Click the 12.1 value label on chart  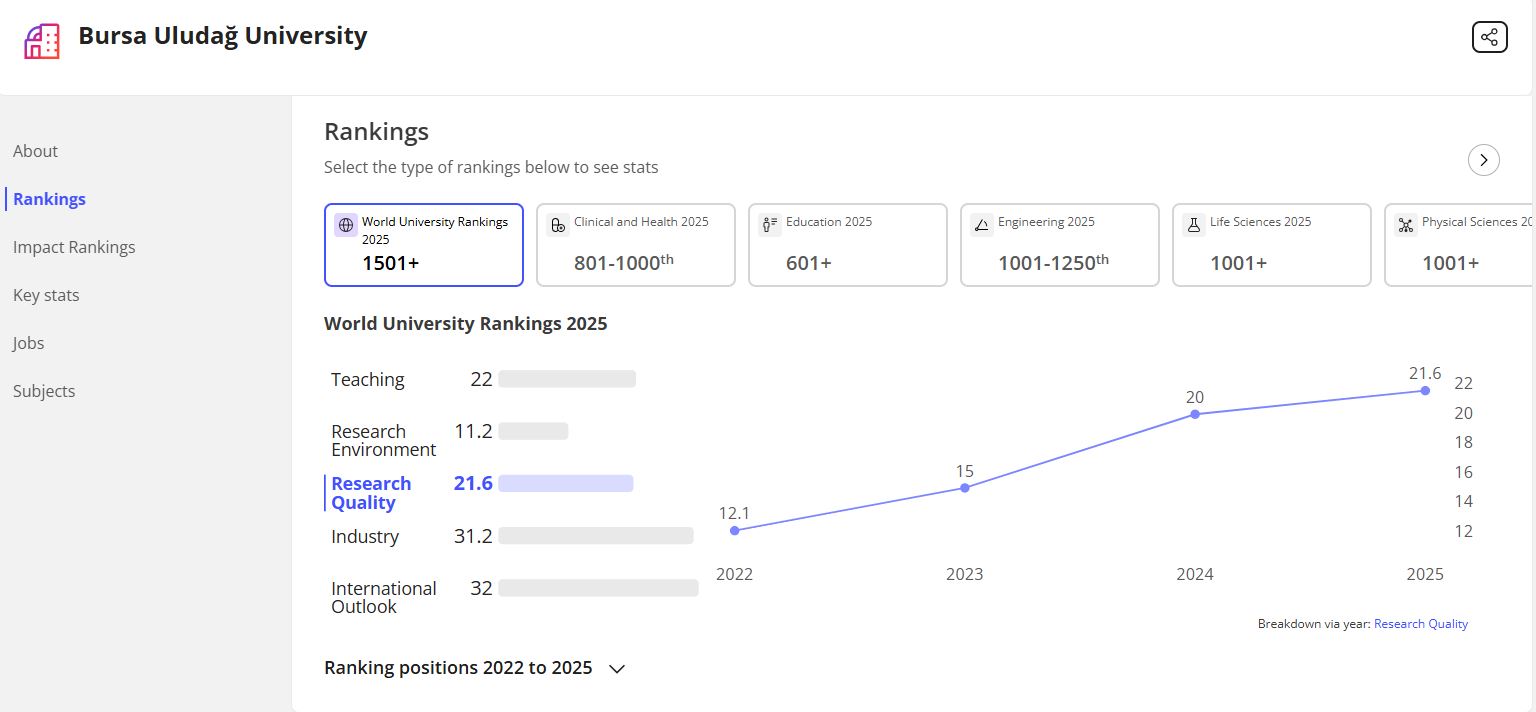(x=734, y=513)
